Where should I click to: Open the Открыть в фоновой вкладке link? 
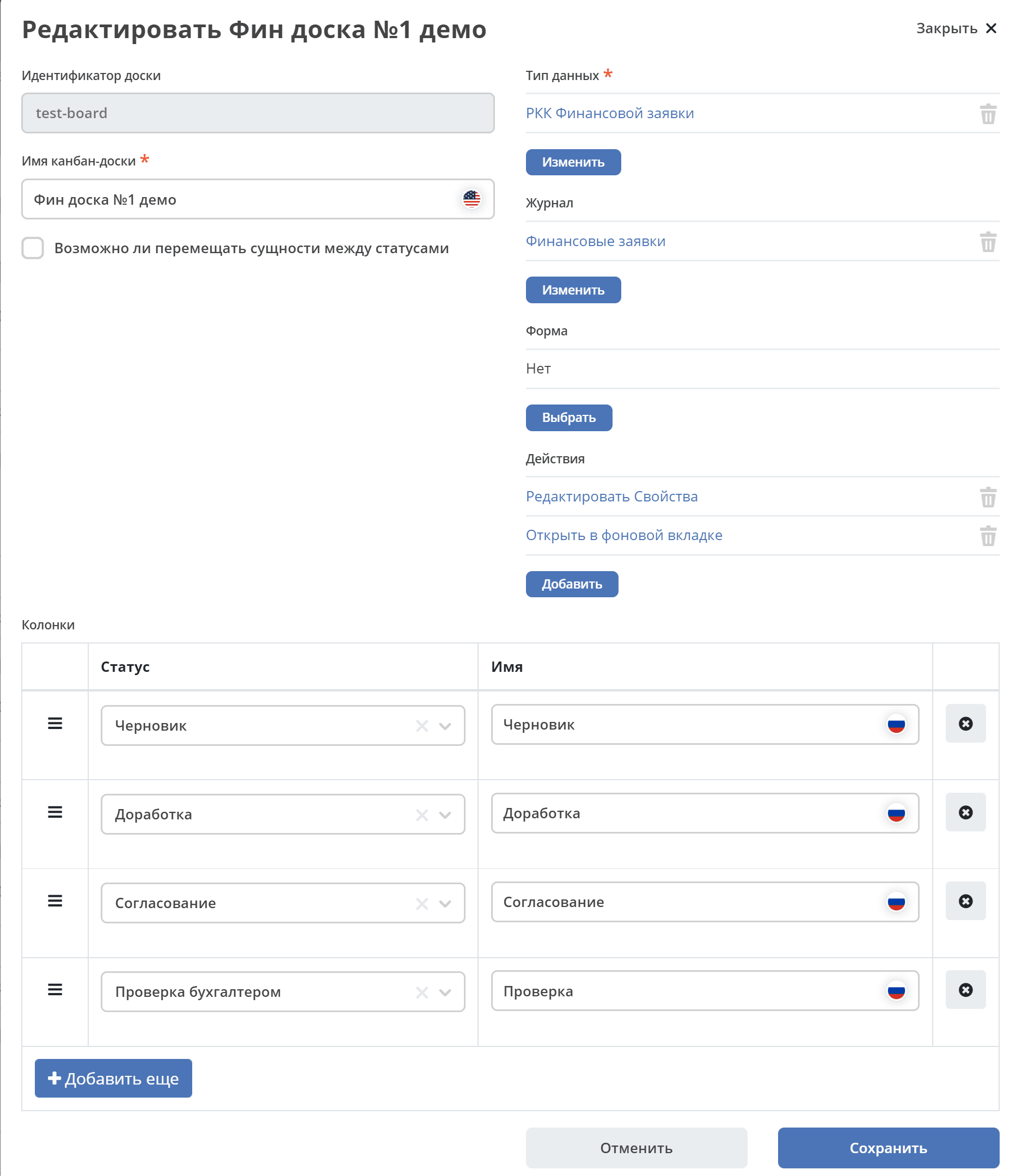tap(624, 535)
